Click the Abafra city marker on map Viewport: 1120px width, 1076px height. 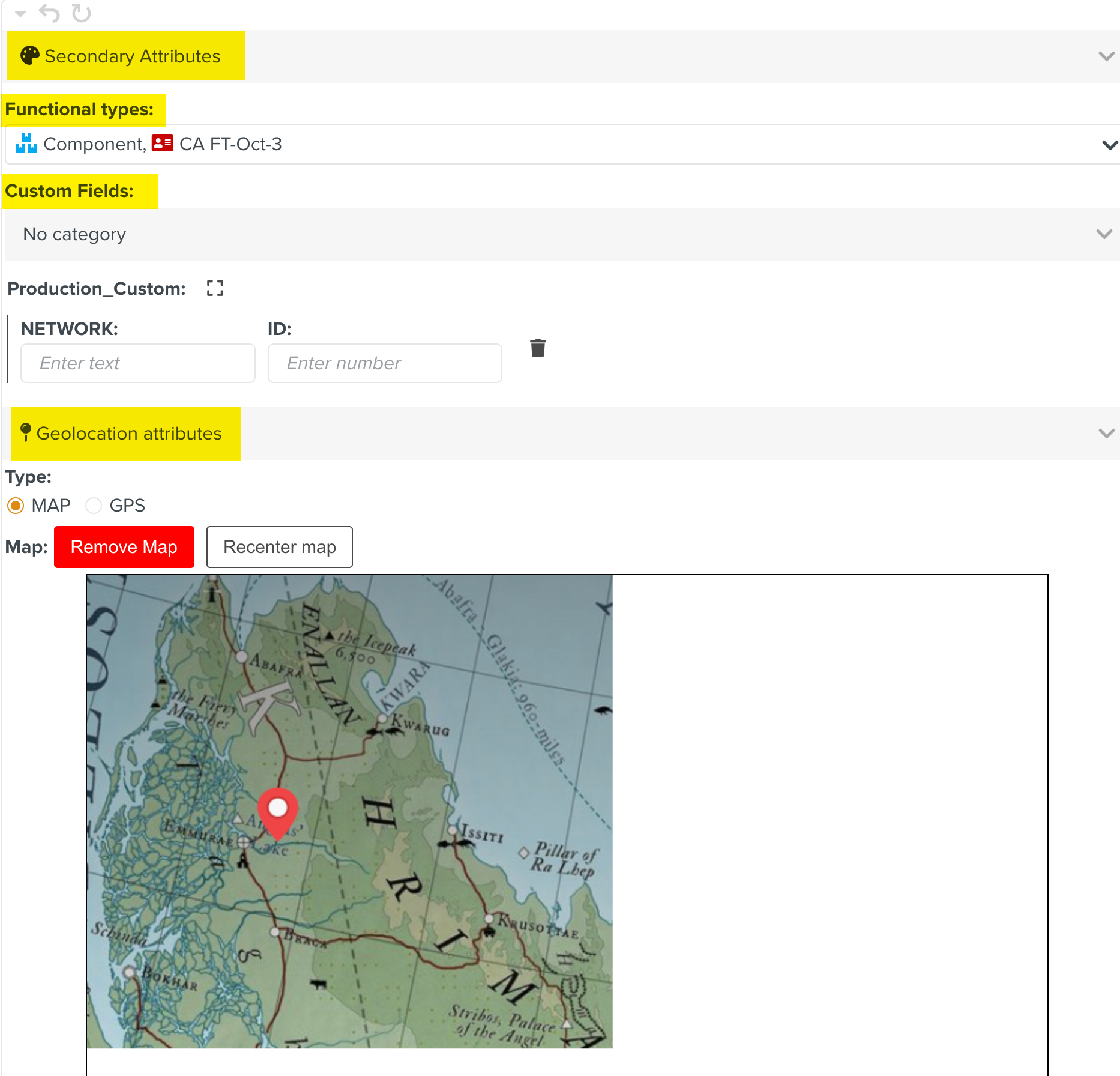click(x=241, y=657)
